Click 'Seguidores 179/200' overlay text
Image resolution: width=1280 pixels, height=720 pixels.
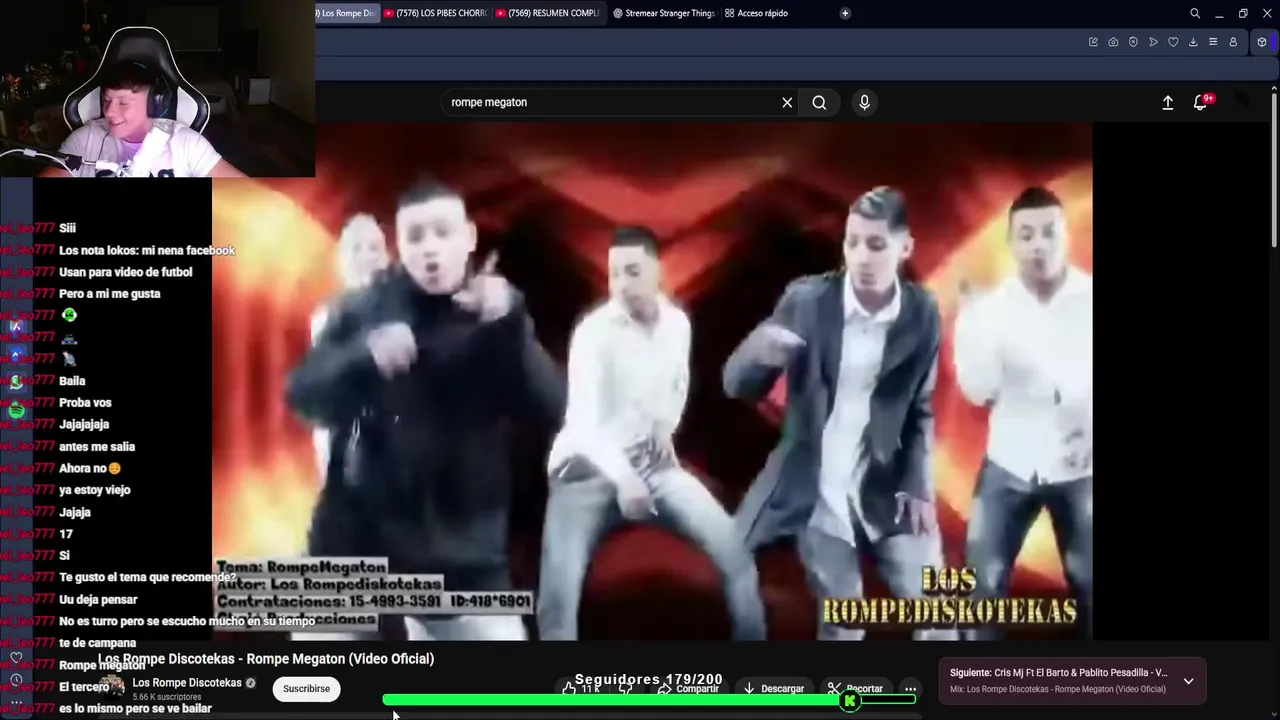pyautogui.click(x=648, y=679)
